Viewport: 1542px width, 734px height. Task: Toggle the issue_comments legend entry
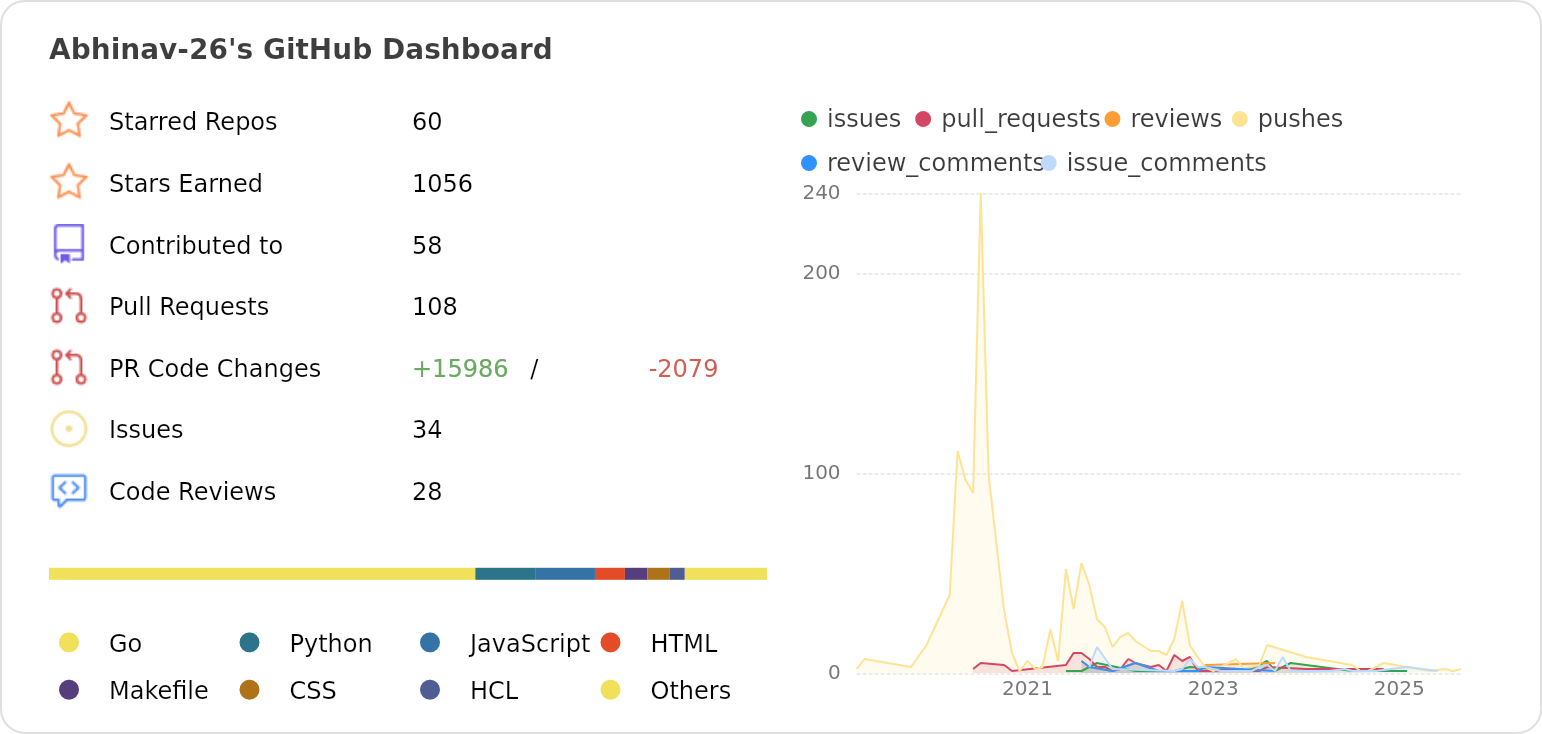(1049, 162)
